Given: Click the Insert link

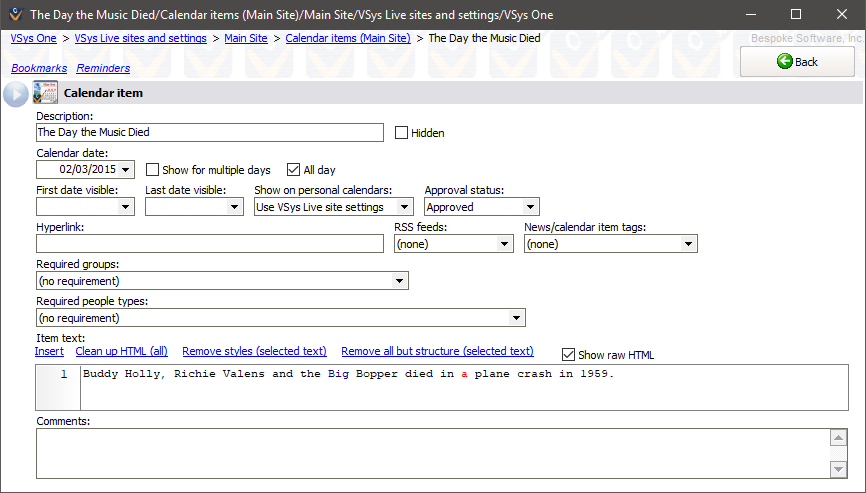Looking at the screenshot, I should pyautogui.click(x=49, y=351).
